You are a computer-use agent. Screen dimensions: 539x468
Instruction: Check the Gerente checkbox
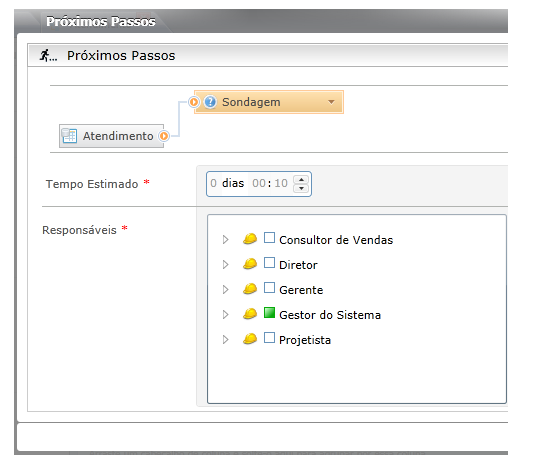coord(270,288)
